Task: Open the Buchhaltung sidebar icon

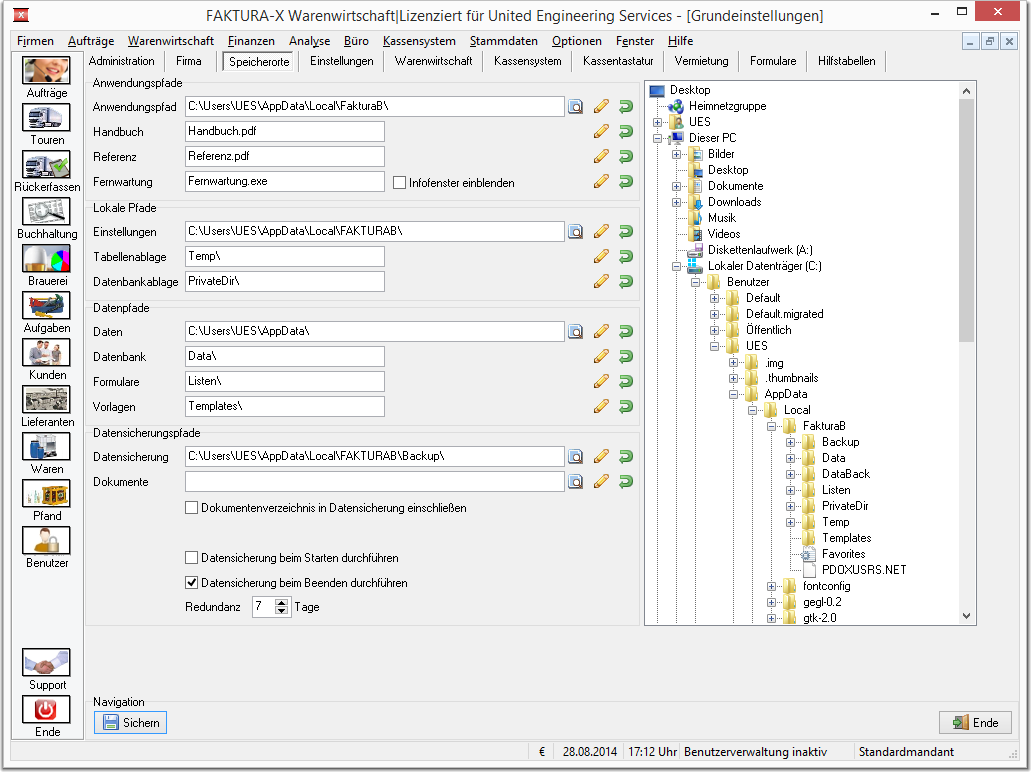Action: point(46,212)
